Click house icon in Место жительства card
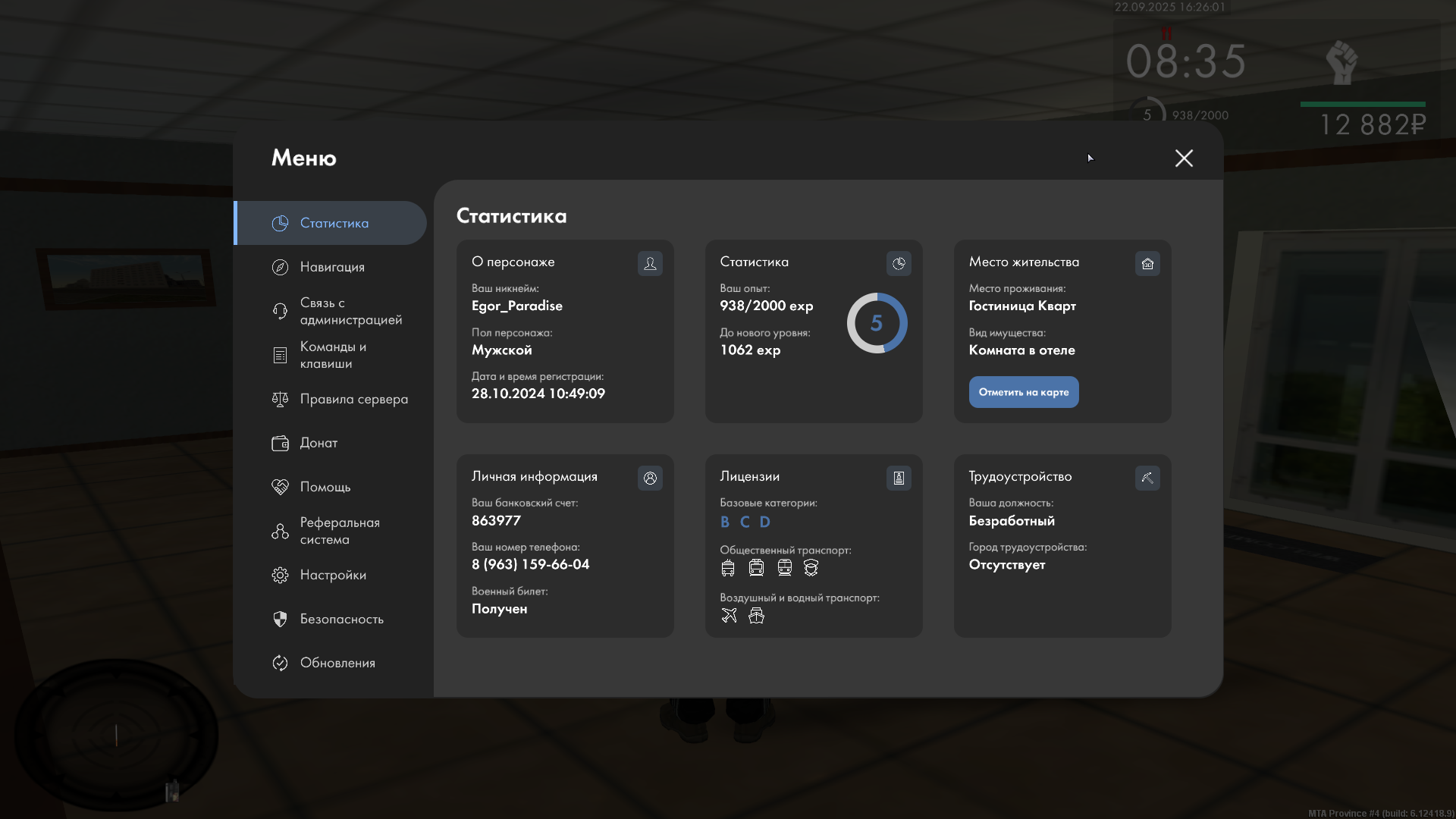Image resolution: width=1456 pixels, height=819 pixels. (x=1147, y=263)
